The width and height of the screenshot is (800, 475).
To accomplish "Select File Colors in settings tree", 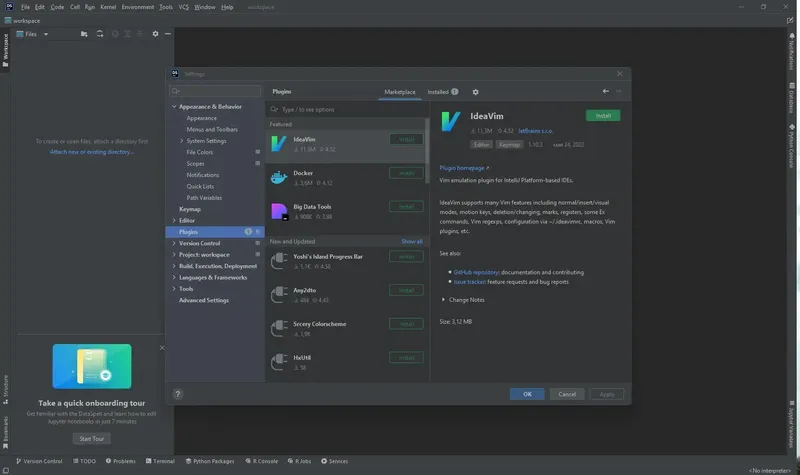I will [x=199, y=152].
